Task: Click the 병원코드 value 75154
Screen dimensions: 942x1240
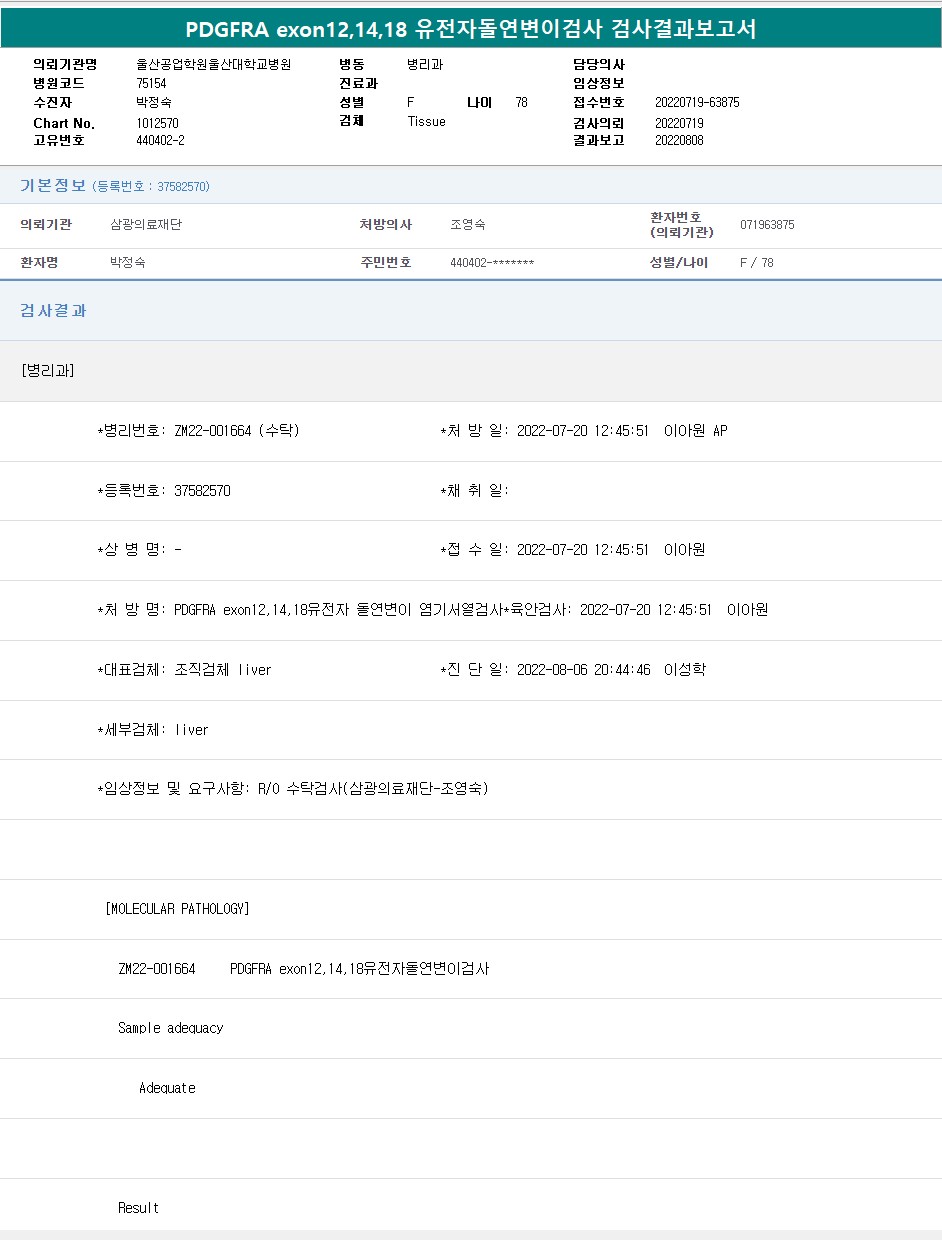Action: 151,84
